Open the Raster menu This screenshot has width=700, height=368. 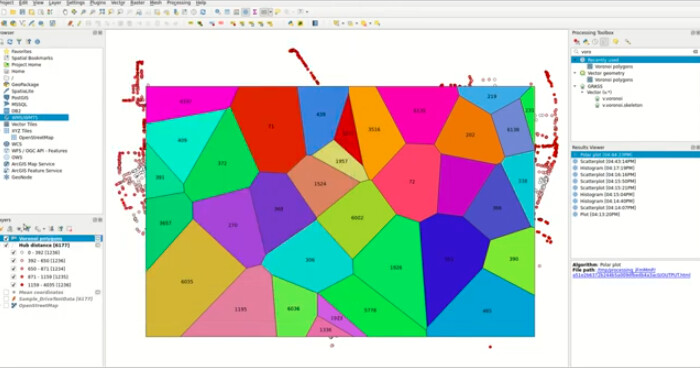point(138,3)
